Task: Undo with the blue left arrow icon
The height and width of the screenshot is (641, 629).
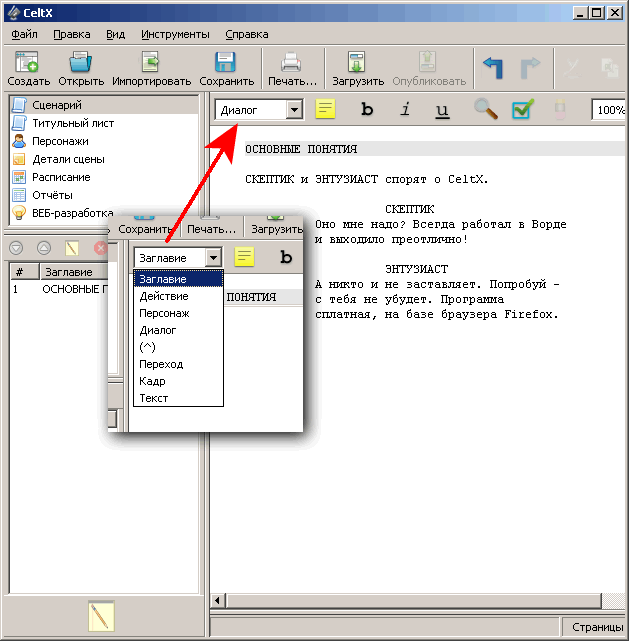Action: pos(493,67)
